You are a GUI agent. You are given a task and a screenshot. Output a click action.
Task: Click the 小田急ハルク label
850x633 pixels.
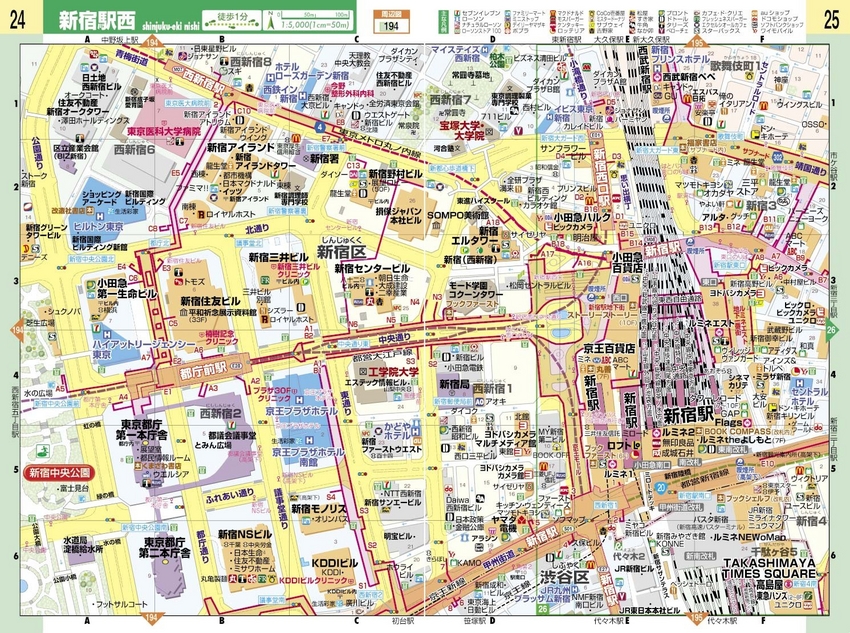pos(582,216)
